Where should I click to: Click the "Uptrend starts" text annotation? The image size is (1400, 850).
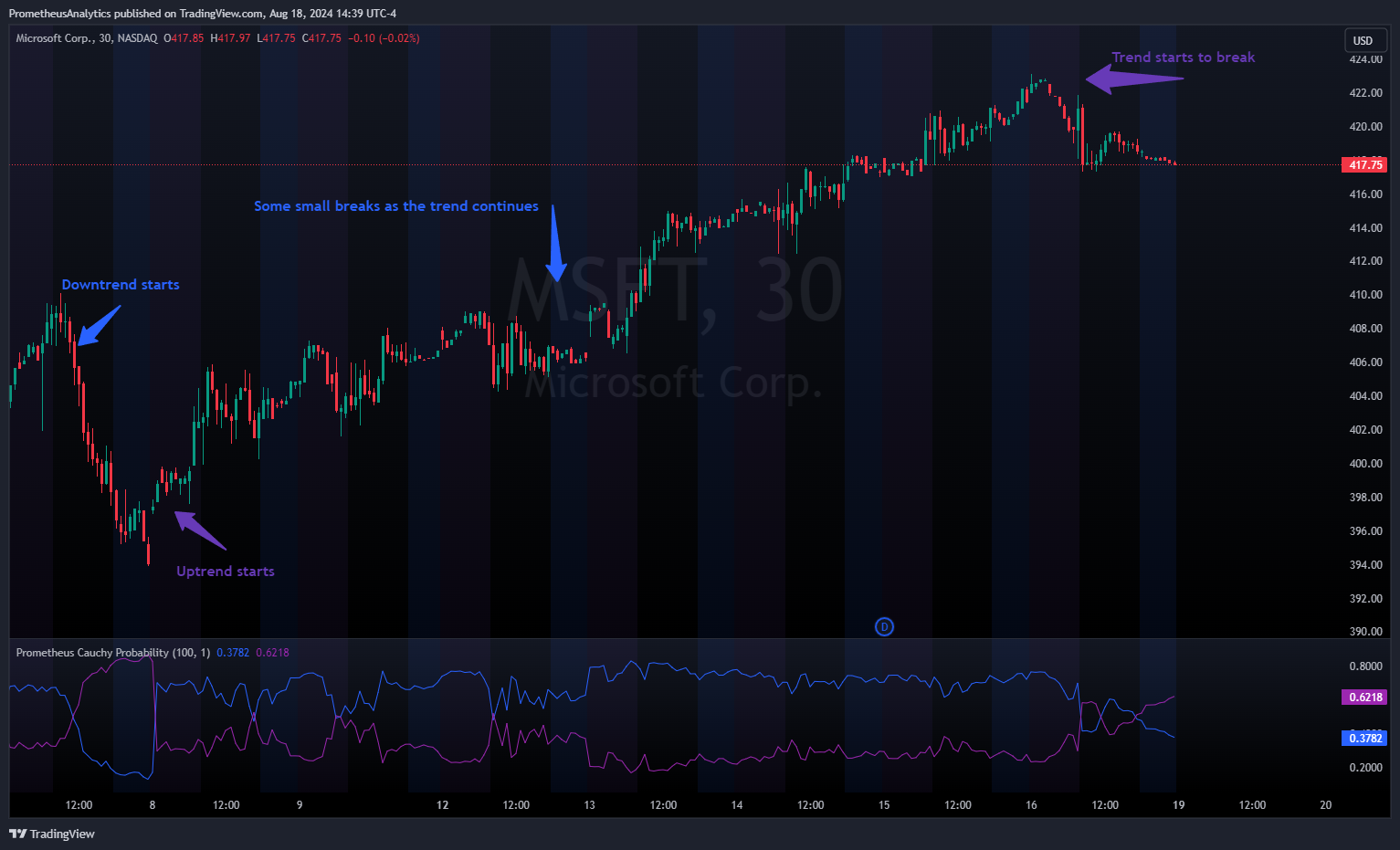[226, 572]
